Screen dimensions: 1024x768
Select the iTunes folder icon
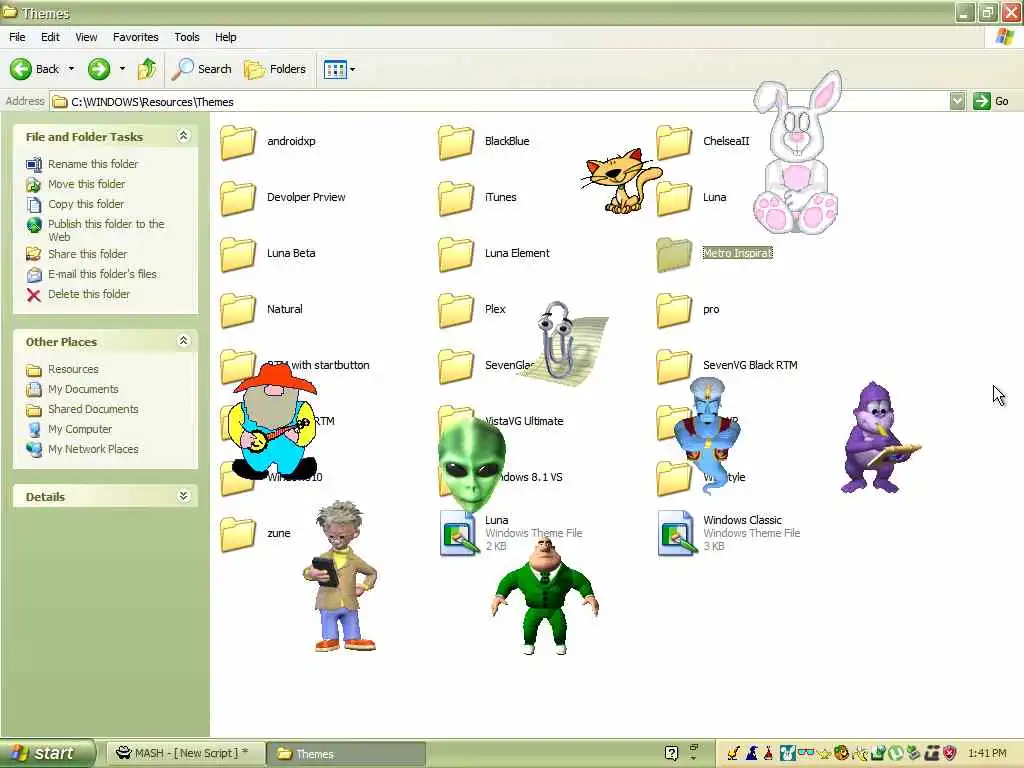tap(456, 198)
